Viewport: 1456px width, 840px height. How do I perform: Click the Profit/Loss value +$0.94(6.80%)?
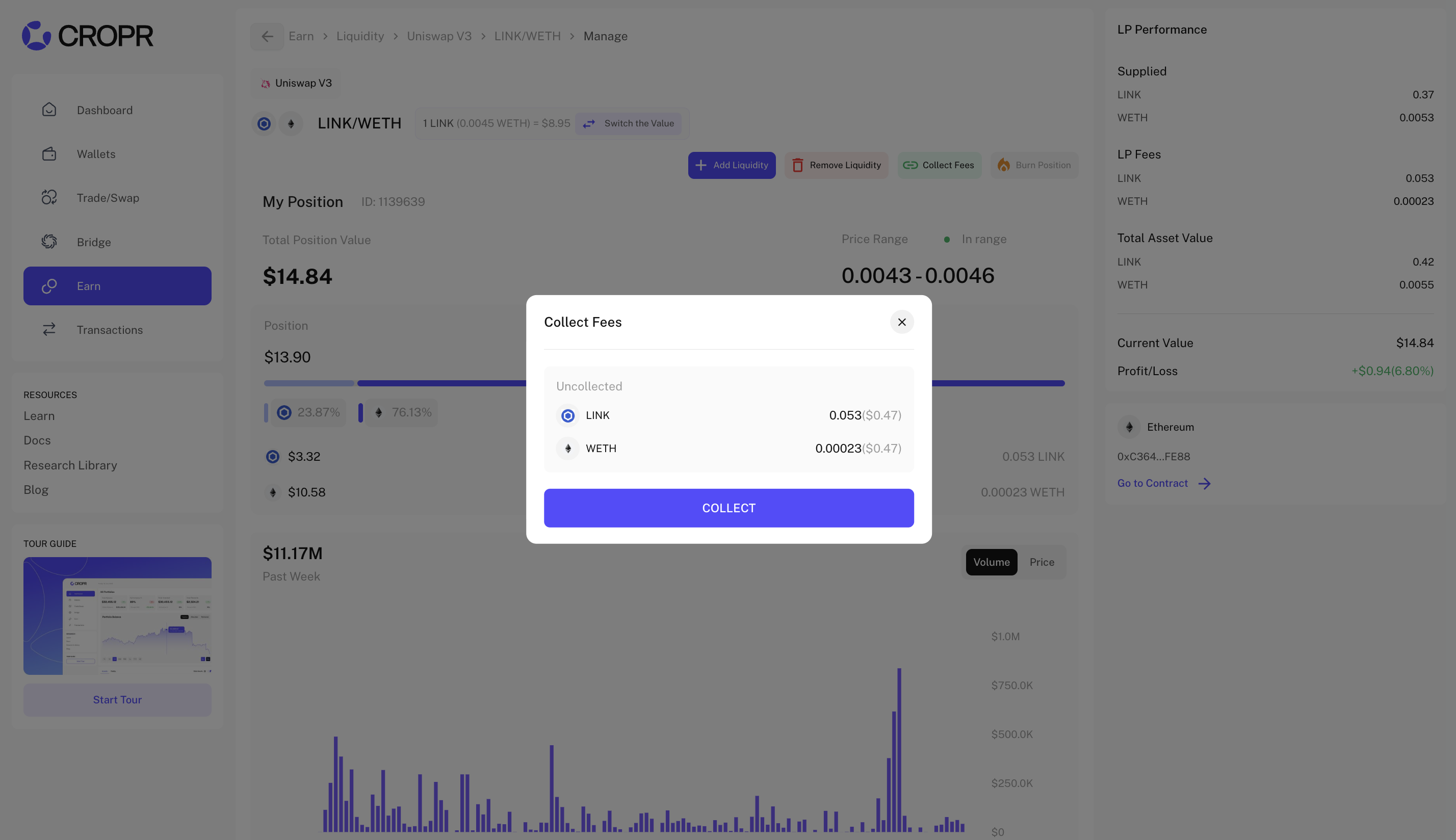click(x=1392, y=371)
